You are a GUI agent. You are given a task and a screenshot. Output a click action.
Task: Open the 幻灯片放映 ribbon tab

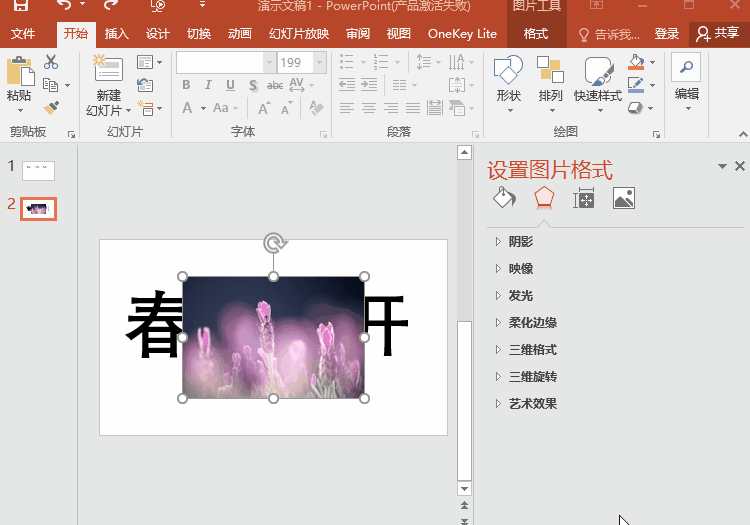[x=298, y=34]
